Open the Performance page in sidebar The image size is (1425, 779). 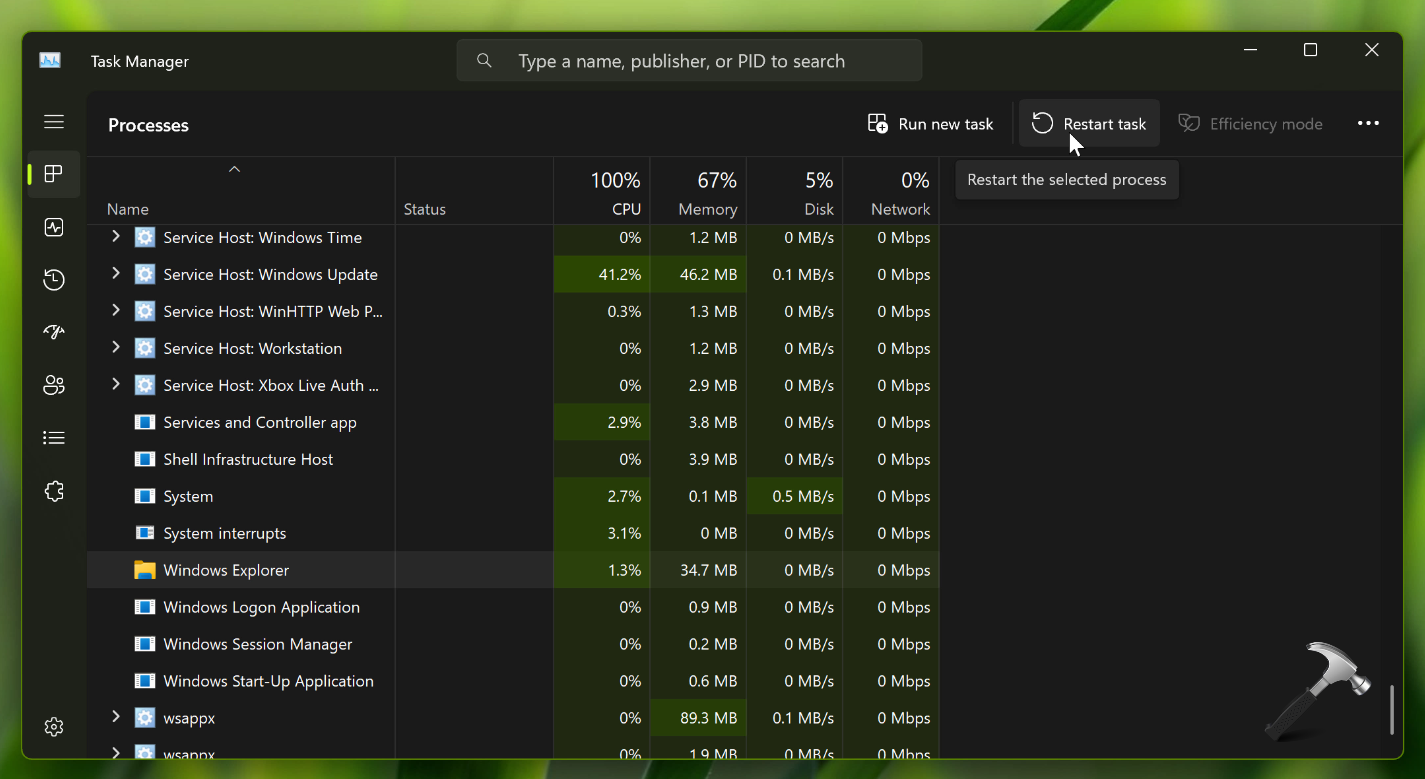(54, 227)
